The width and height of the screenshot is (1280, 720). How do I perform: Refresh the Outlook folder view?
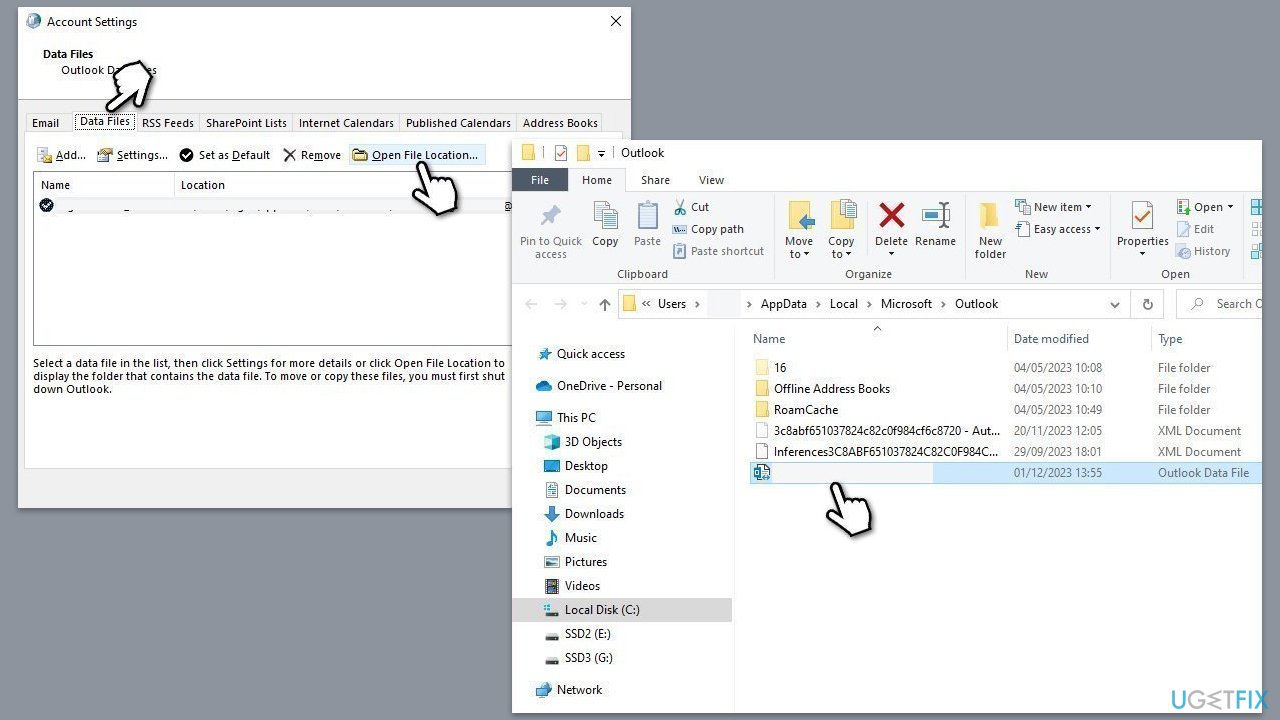coord(1147,304)
